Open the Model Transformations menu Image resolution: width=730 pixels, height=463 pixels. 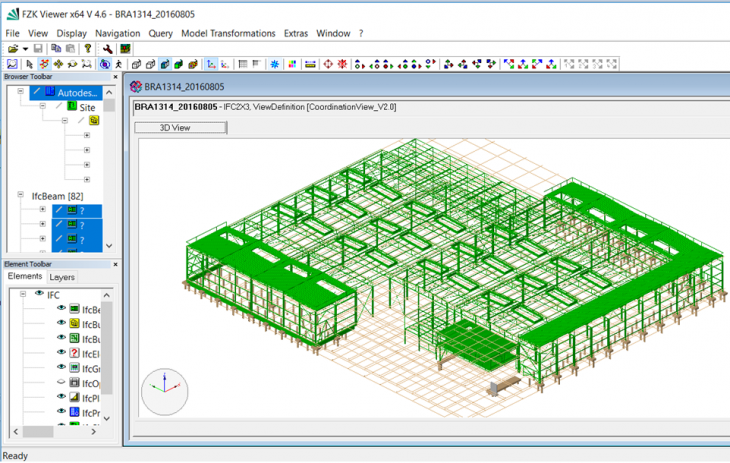[229, 33]
